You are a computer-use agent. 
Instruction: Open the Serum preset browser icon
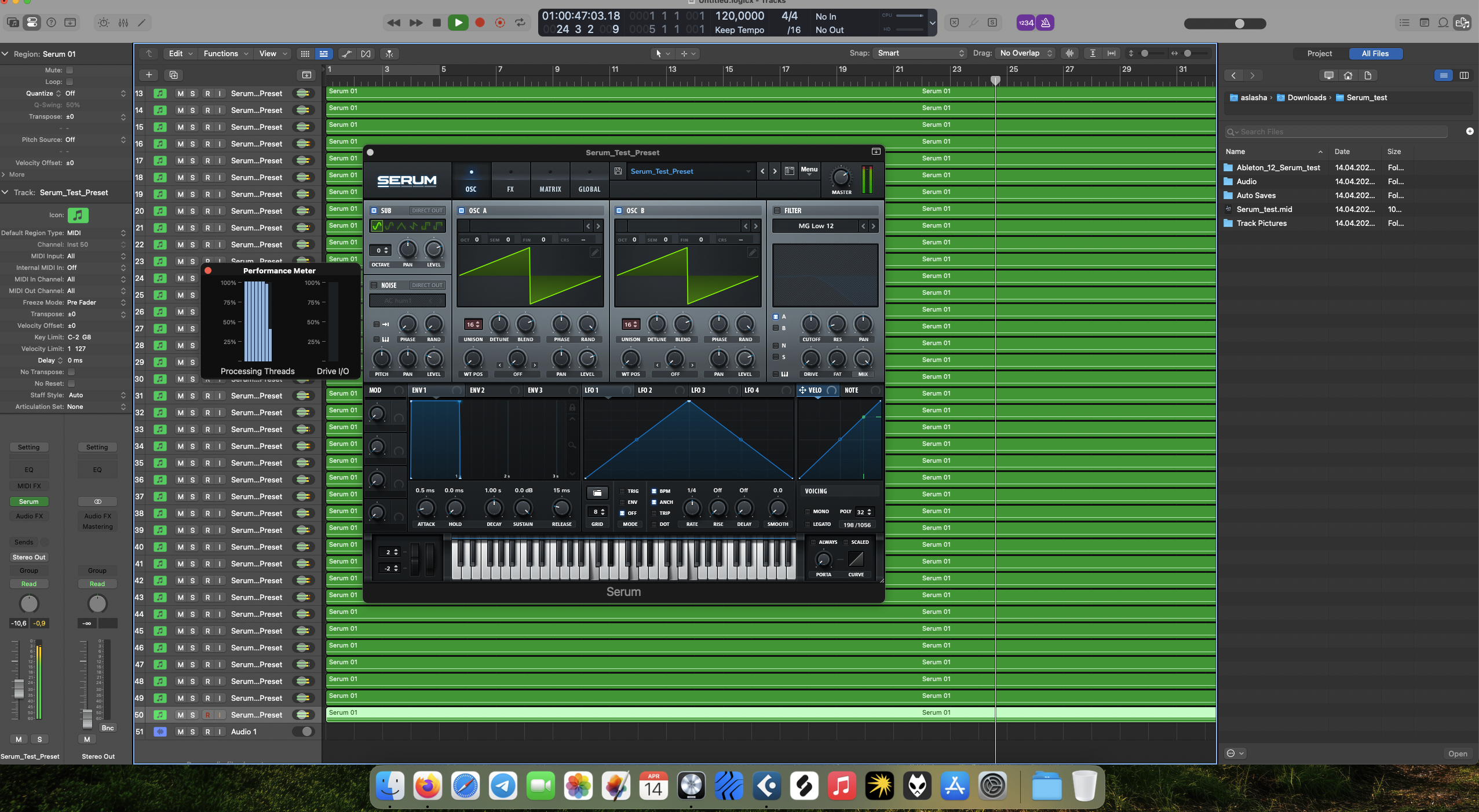point(789,171)
